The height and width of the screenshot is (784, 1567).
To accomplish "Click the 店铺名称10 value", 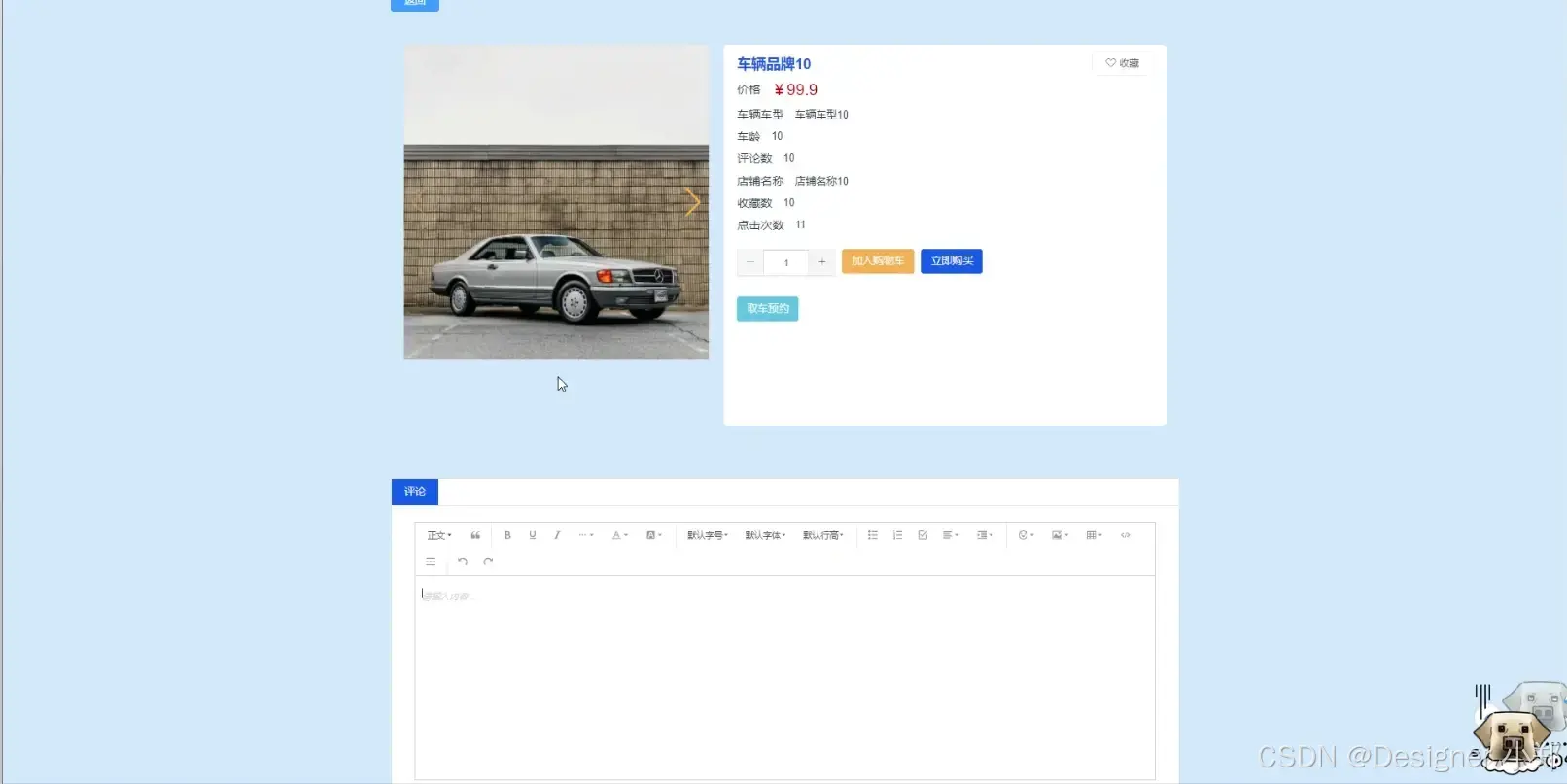I will (x=821, y=181).
